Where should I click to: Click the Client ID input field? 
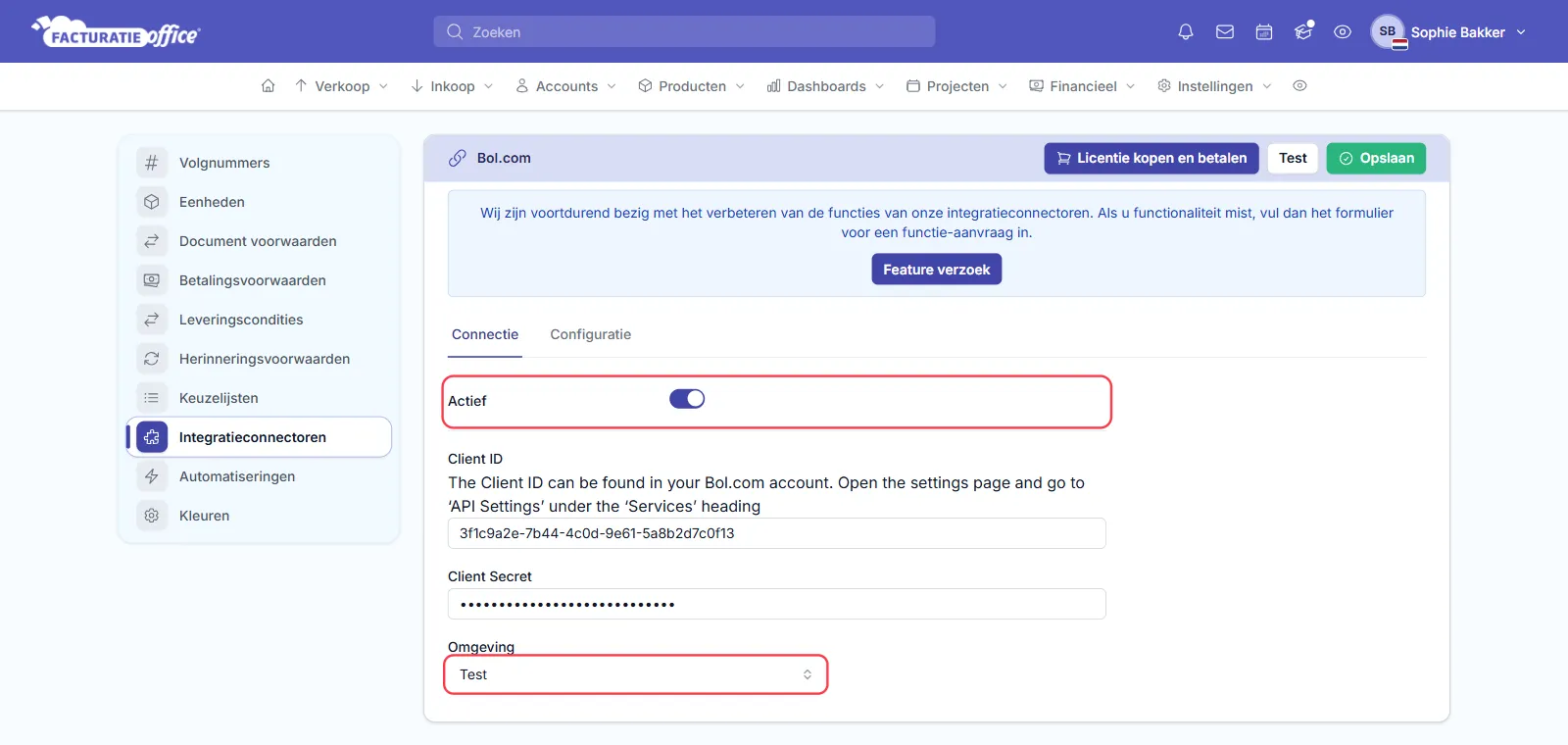point(777,533)
